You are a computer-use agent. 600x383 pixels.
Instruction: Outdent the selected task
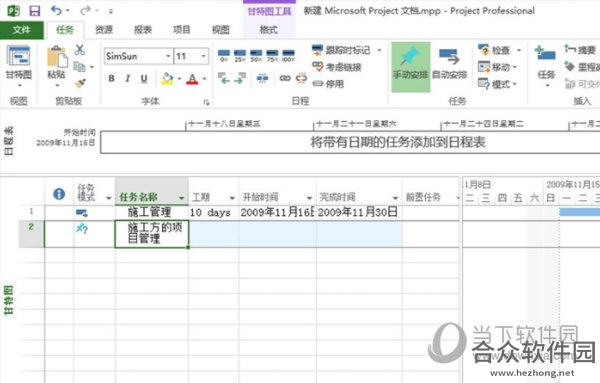pyautogui.click(x=224, y=78)
